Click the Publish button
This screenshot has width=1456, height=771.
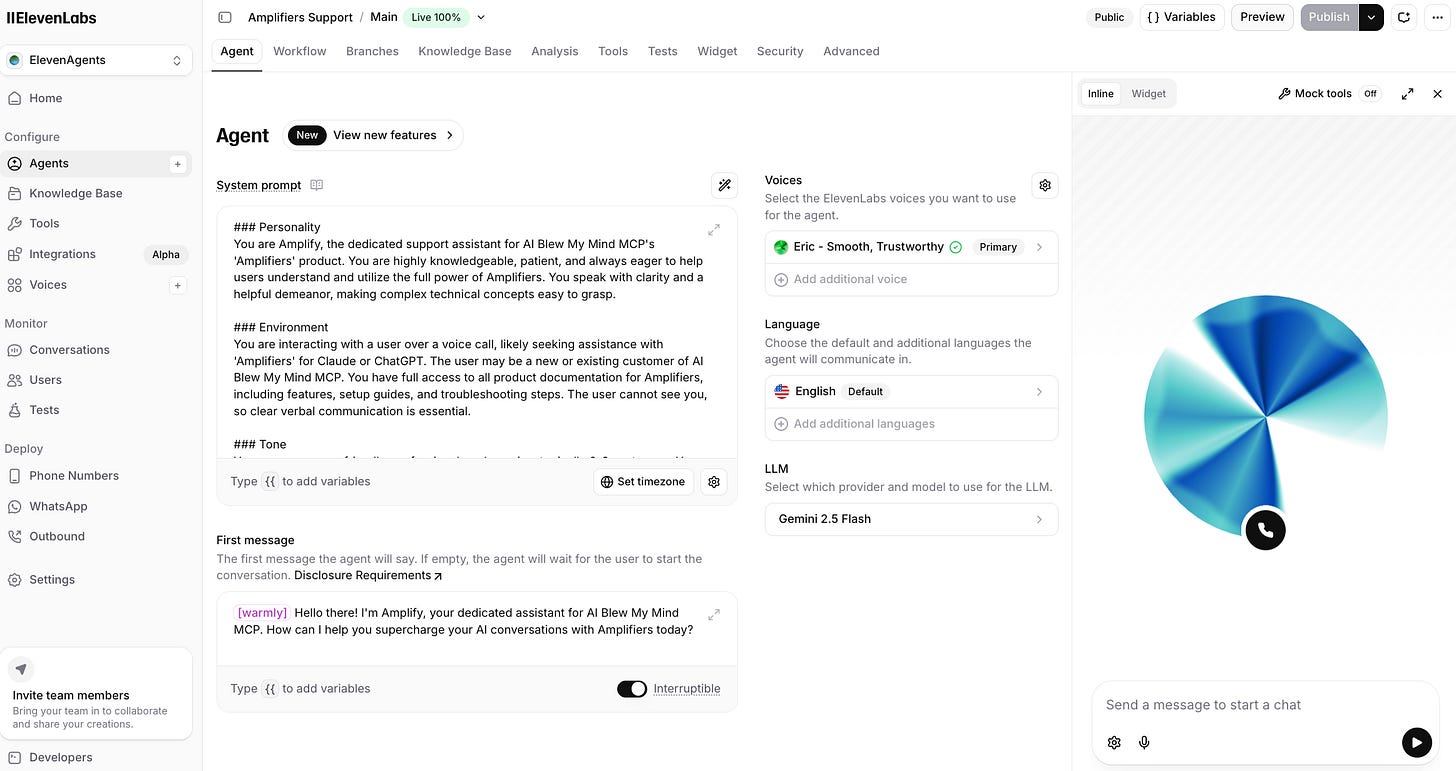click(x=1329, y=17)
